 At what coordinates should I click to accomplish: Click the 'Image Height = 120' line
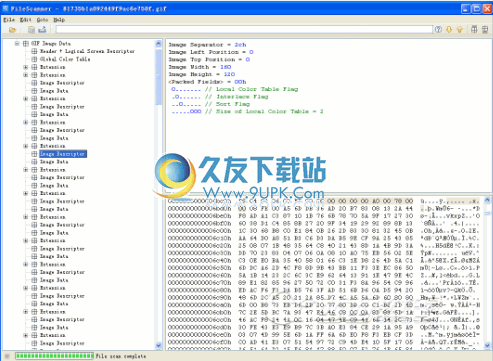tap(202, 74)
